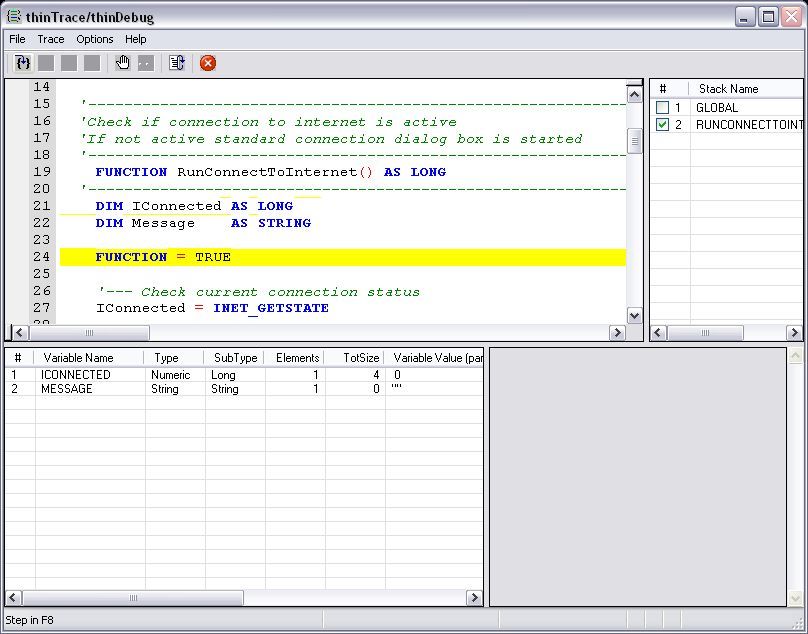The width and height of the screenshot is (808, 634).
Task: Click the Variable Name column header
Action: (x=78, y=357)
